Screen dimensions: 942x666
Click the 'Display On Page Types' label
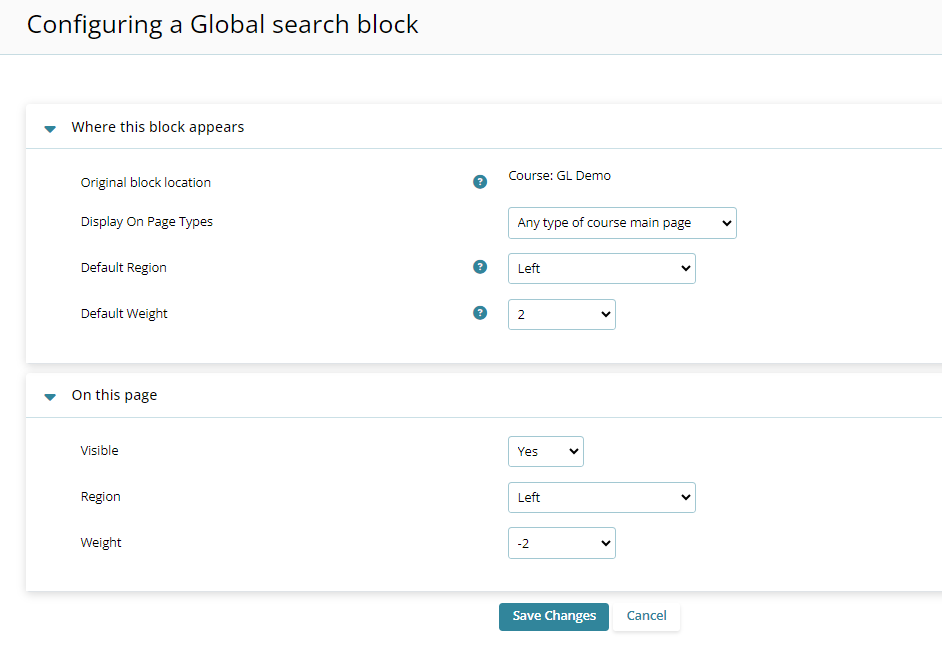[x=146, y=221]
